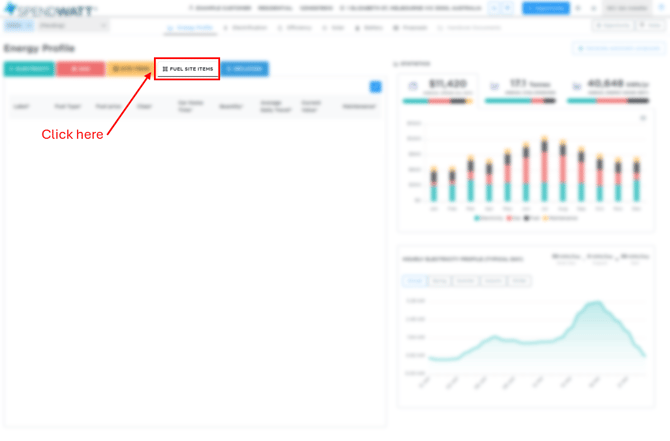This screenshot has height=441, width=670.
Task: Click the tonnes emissions card icon
Action: (x=494, y=87)
